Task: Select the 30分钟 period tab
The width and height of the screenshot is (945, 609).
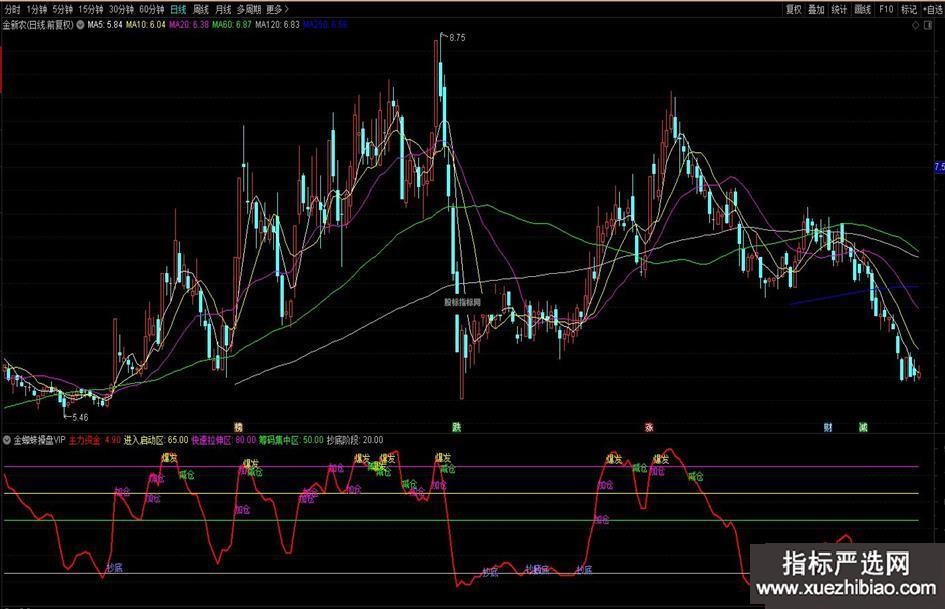Action: (x=121, y=9)
